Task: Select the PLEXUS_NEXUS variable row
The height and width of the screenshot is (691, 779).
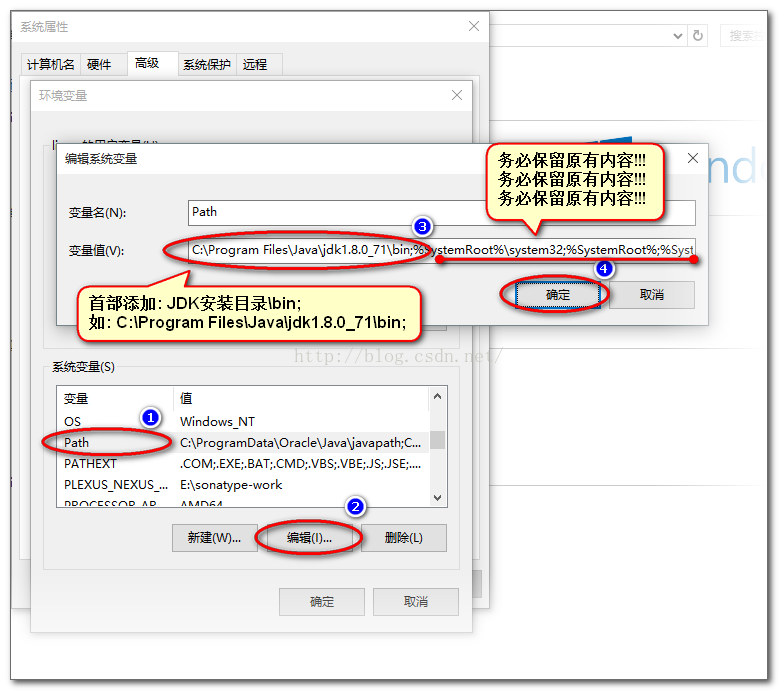Action: point(242,484)
